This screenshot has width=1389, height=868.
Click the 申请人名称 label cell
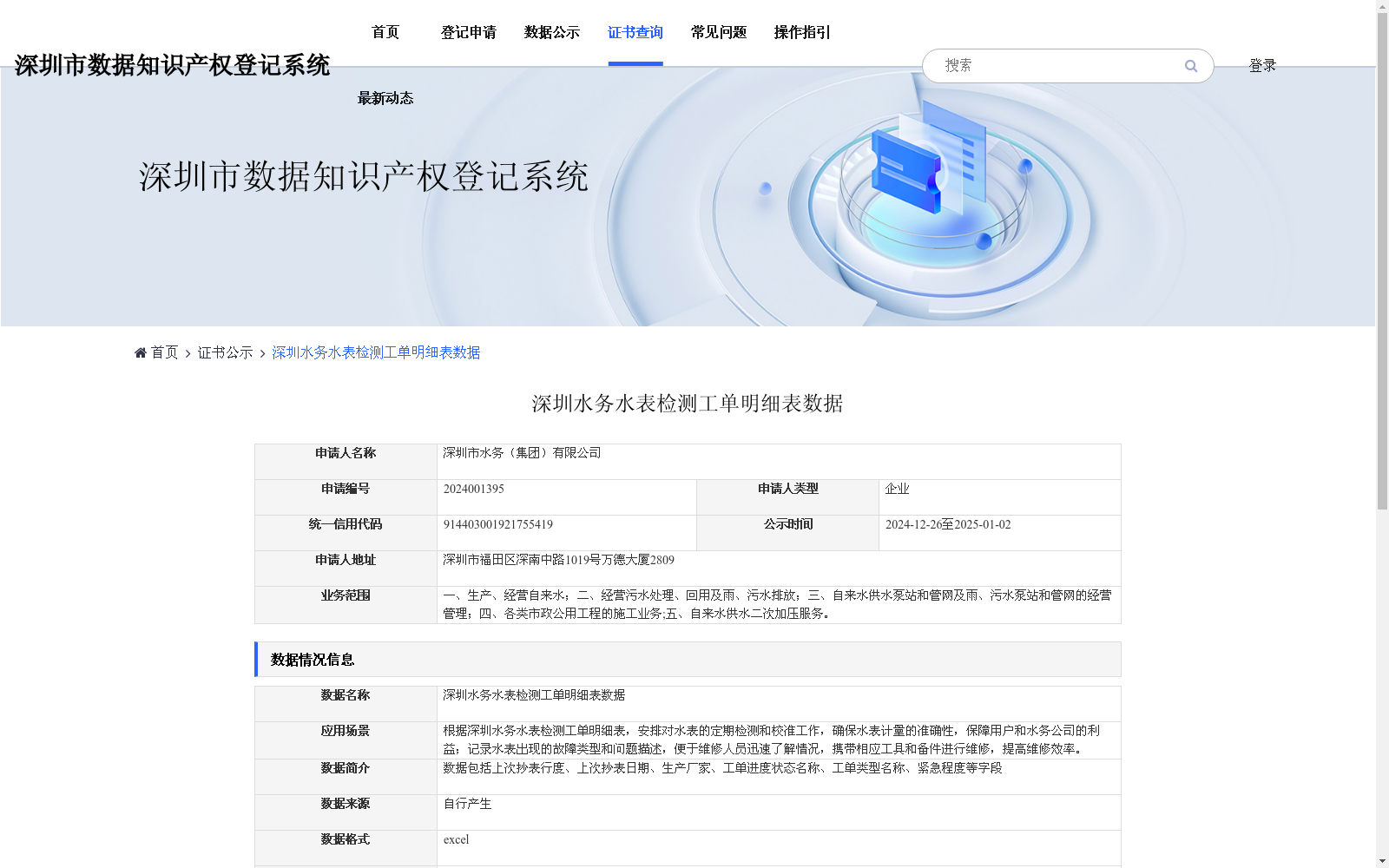[x=346, y=462]
